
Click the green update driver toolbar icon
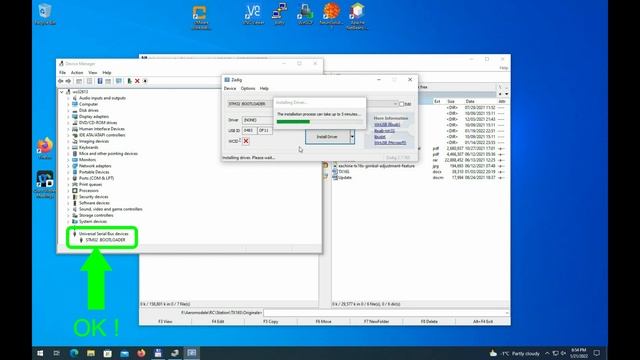coord(129,81)
